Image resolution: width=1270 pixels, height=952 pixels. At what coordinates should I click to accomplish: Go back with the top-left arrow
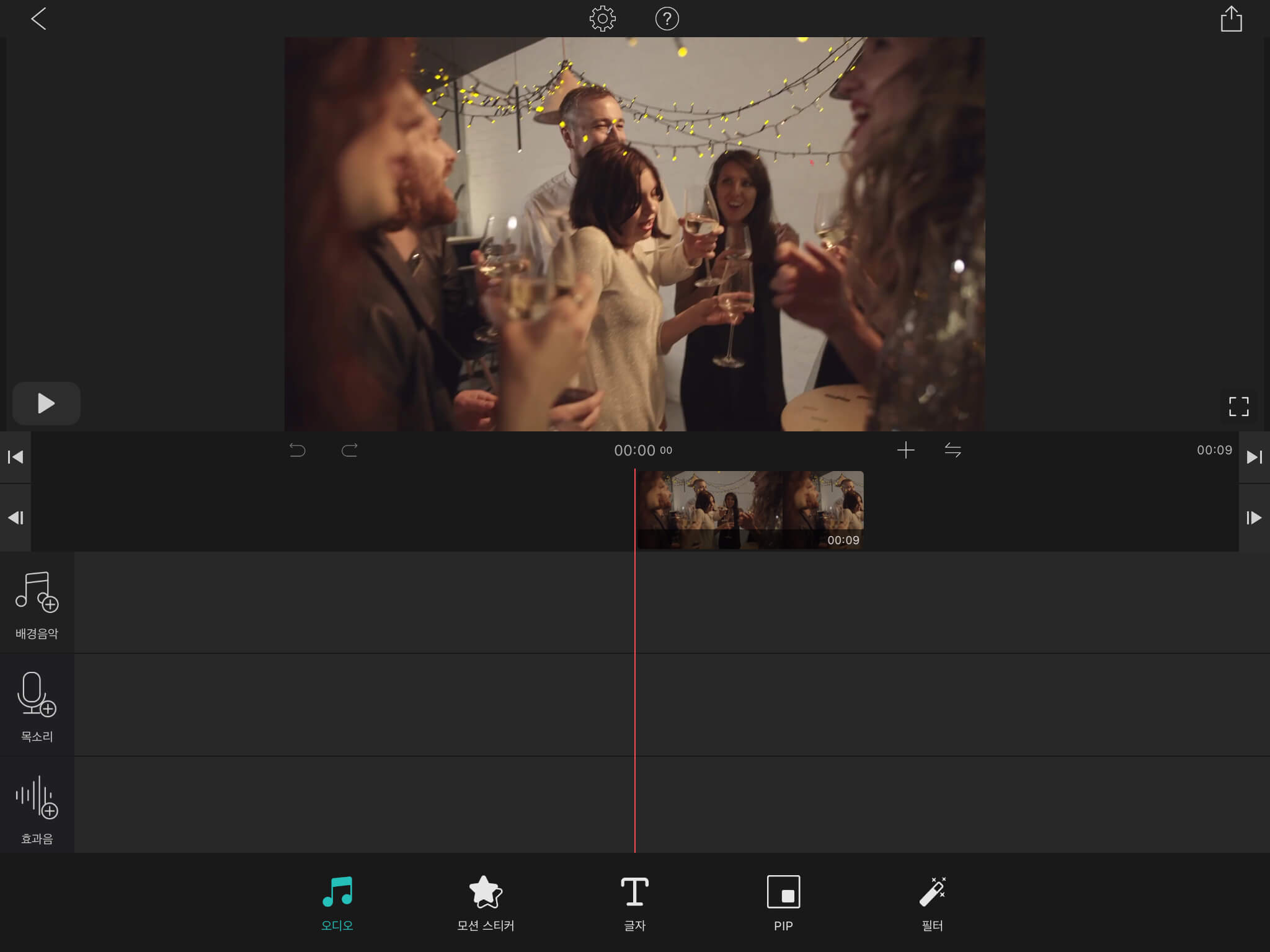[38, 19]
